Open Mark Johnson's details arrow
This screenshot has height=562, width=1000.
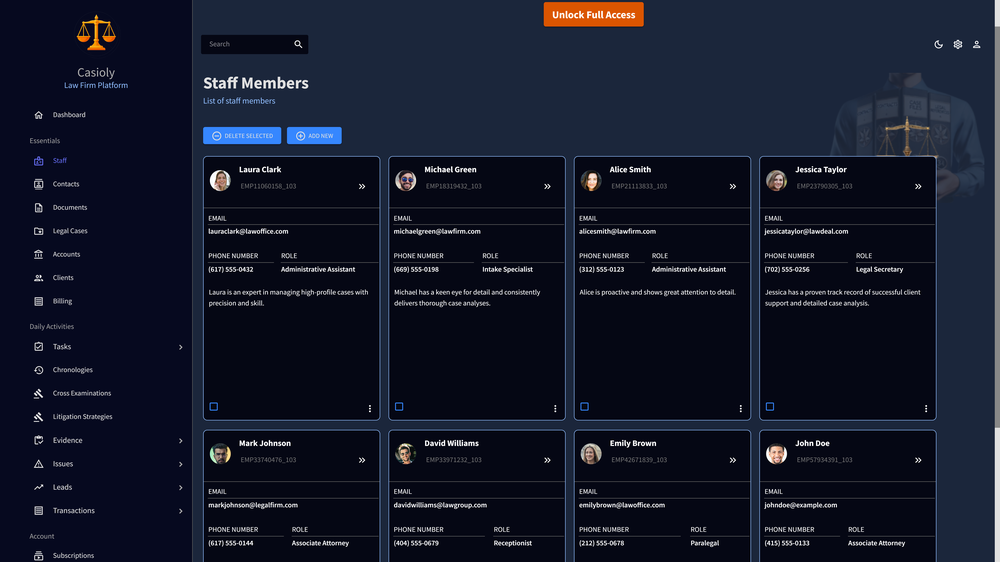point(362,460)
